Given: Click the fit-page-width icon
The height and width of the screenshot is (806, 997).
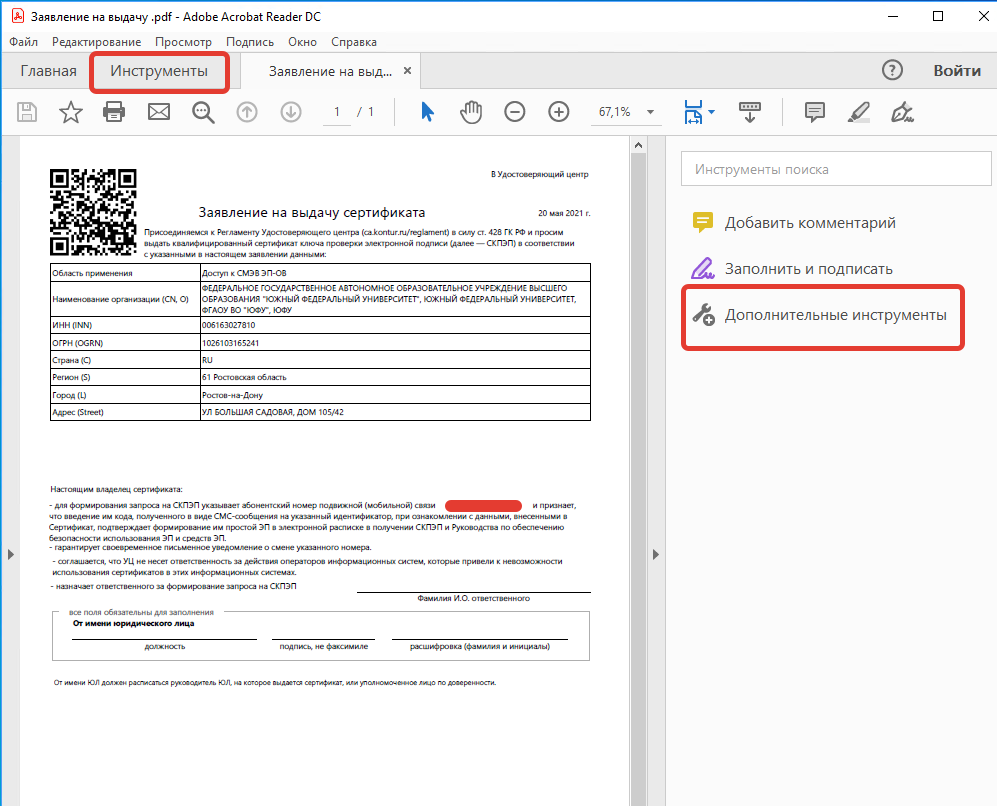Looking at the screenshot, I should pyautogui.click(x=693, y=113).
